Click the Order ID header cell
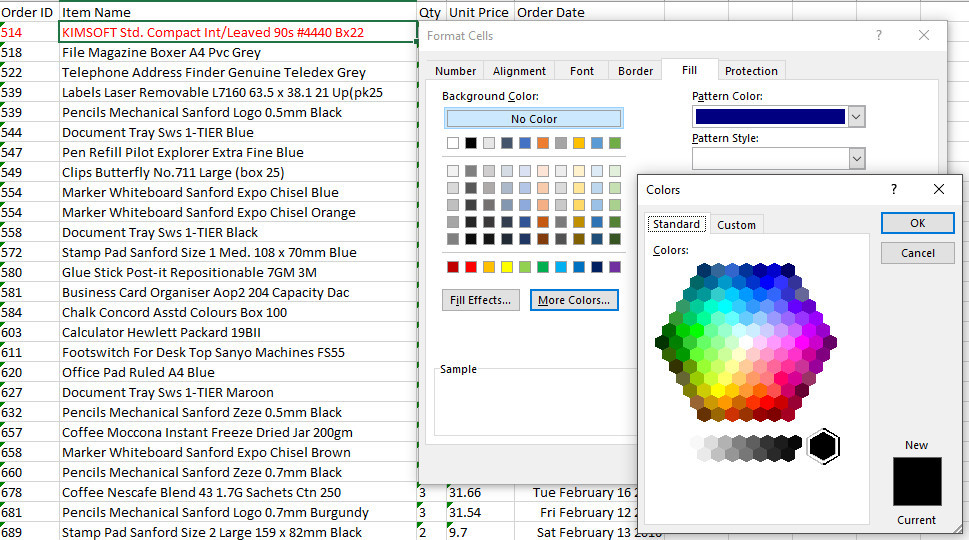 pos(29,12)
